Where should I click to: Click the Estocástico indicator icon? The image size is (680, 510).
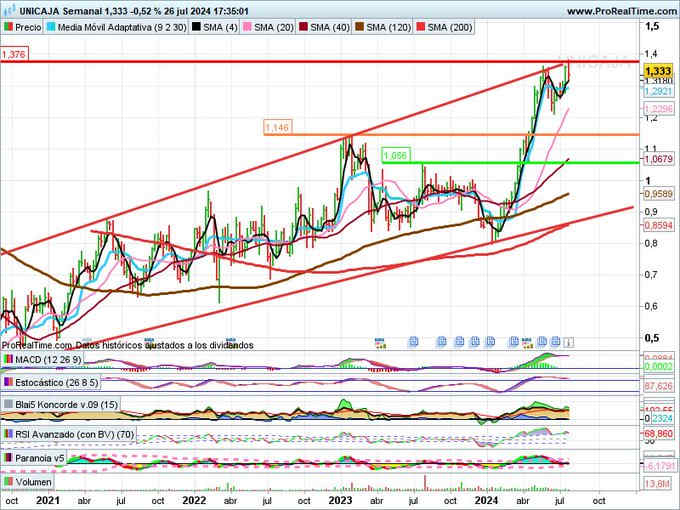coord(8,382)
